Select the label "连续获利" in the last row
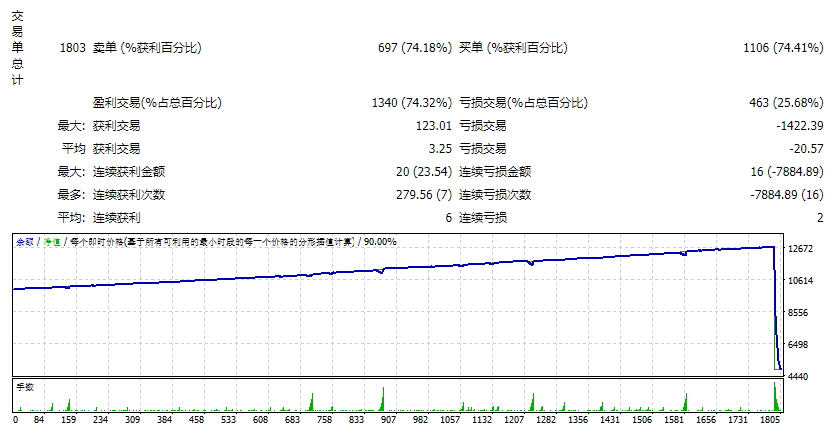The image size is (835, 431). (x=117, y=217)
